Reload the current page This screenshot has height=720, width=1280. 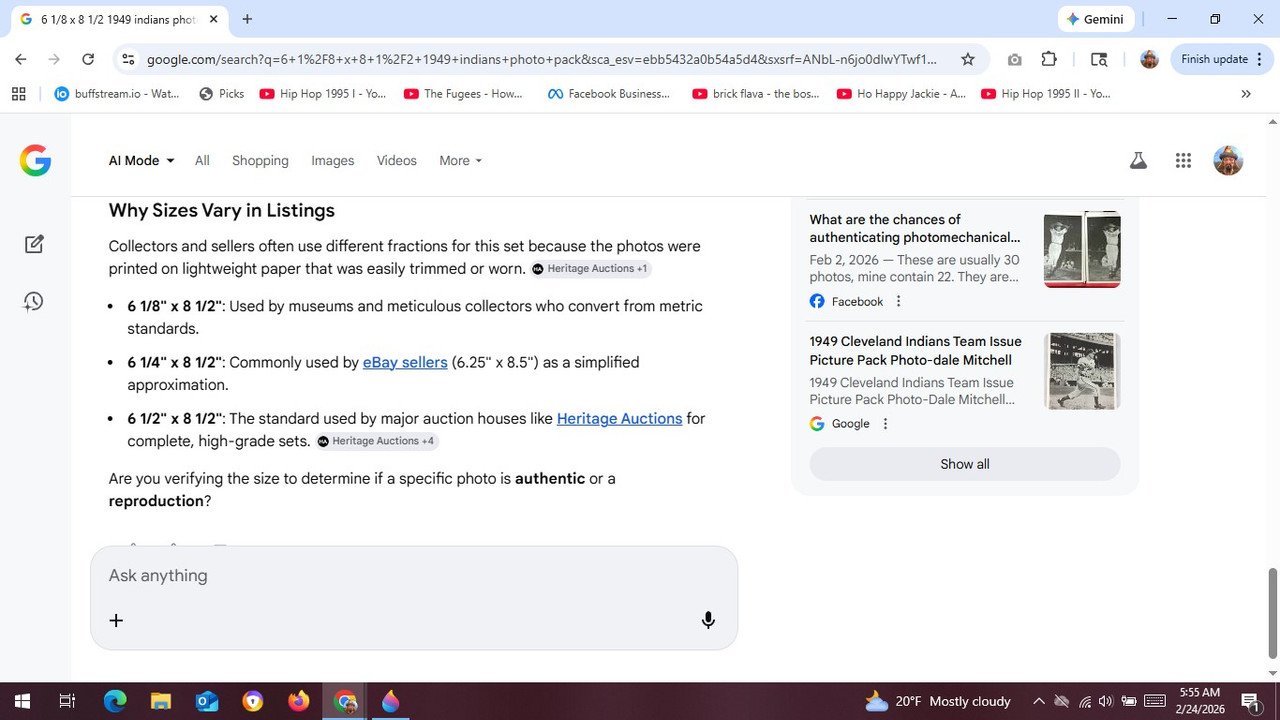point(88,59)
